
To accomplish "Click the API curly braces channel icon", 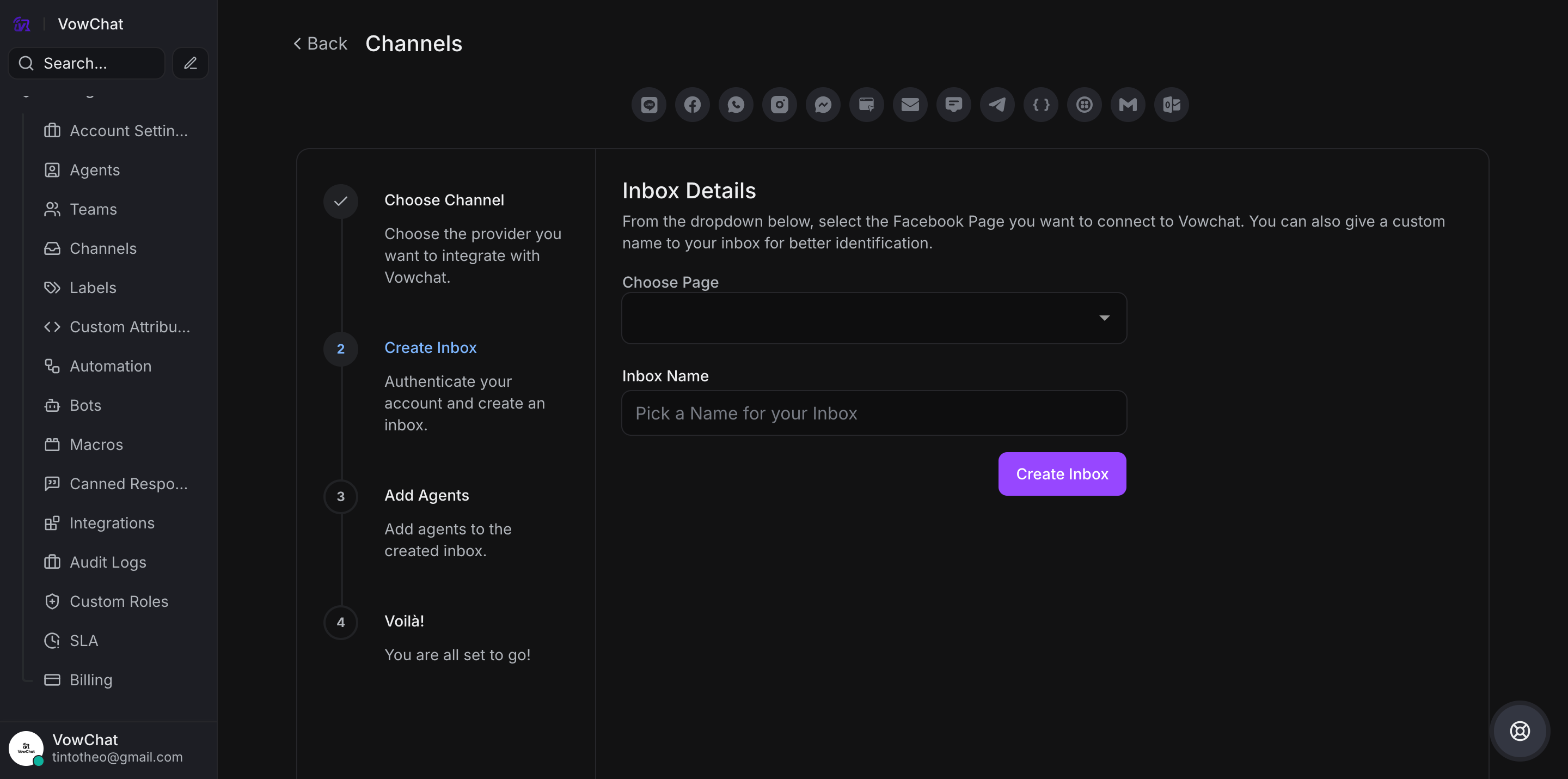I will click(x=1041, y=105).
